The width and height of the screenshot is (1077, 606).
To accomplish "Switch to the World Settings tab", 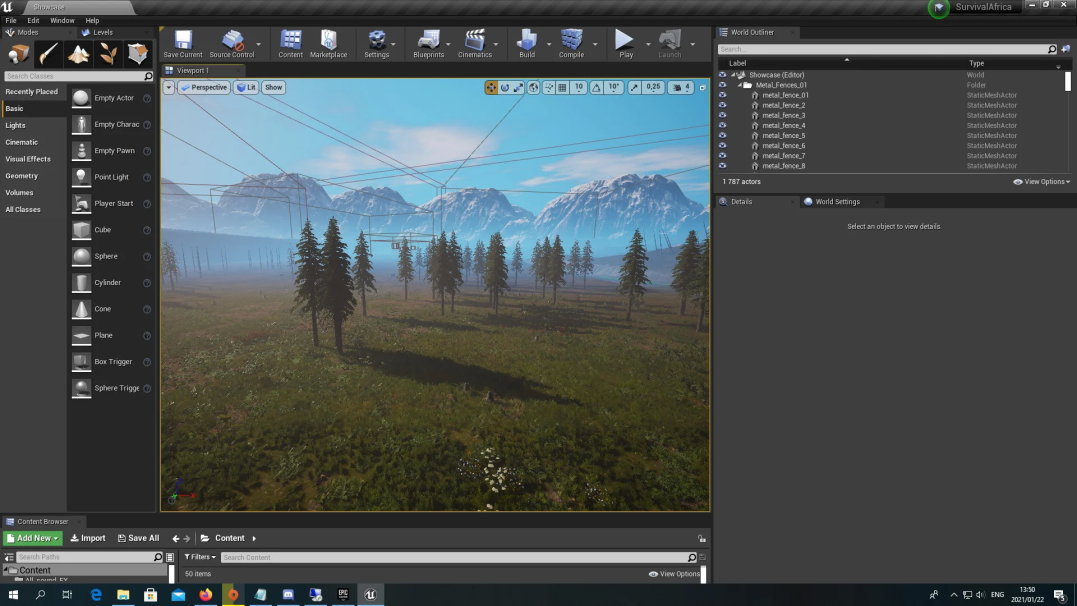I will coord(836,202).
